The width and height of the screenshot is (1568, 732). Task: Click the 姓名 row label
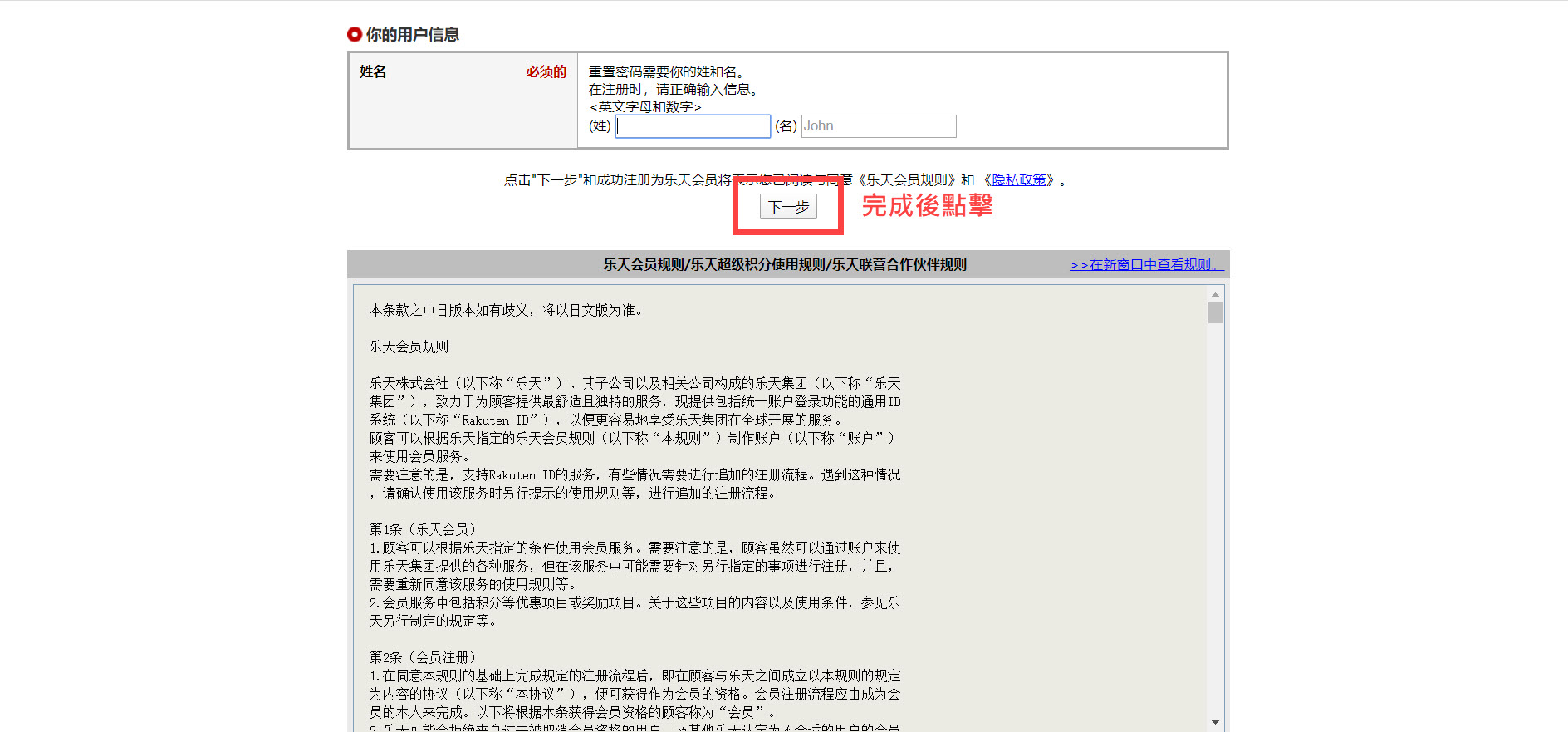click(x=373, y=72)
